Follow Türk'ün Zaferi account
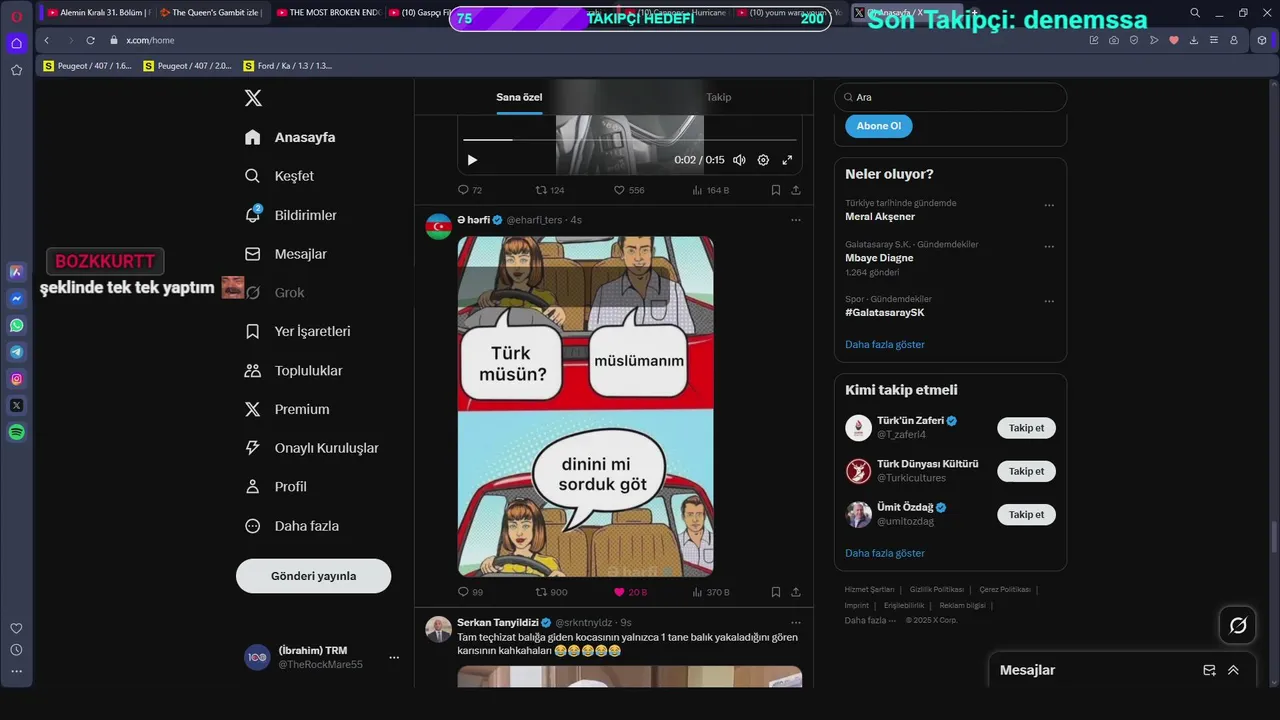This screenshot has width=1280, height=720. point(1026,428)
